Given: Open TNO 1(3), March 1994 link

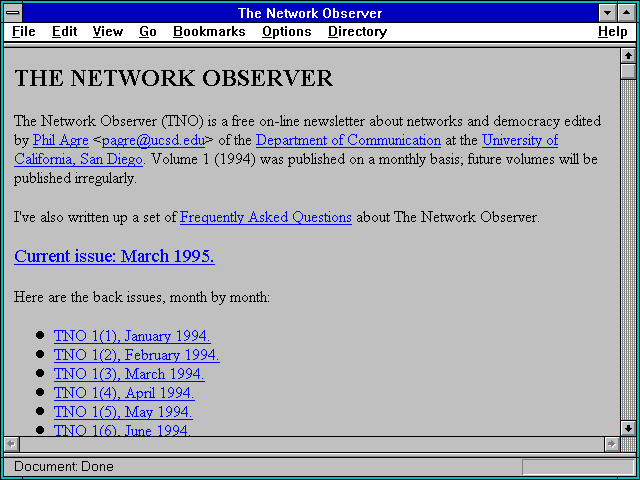Looking at the screenshot, I should [x=129, y=374].
